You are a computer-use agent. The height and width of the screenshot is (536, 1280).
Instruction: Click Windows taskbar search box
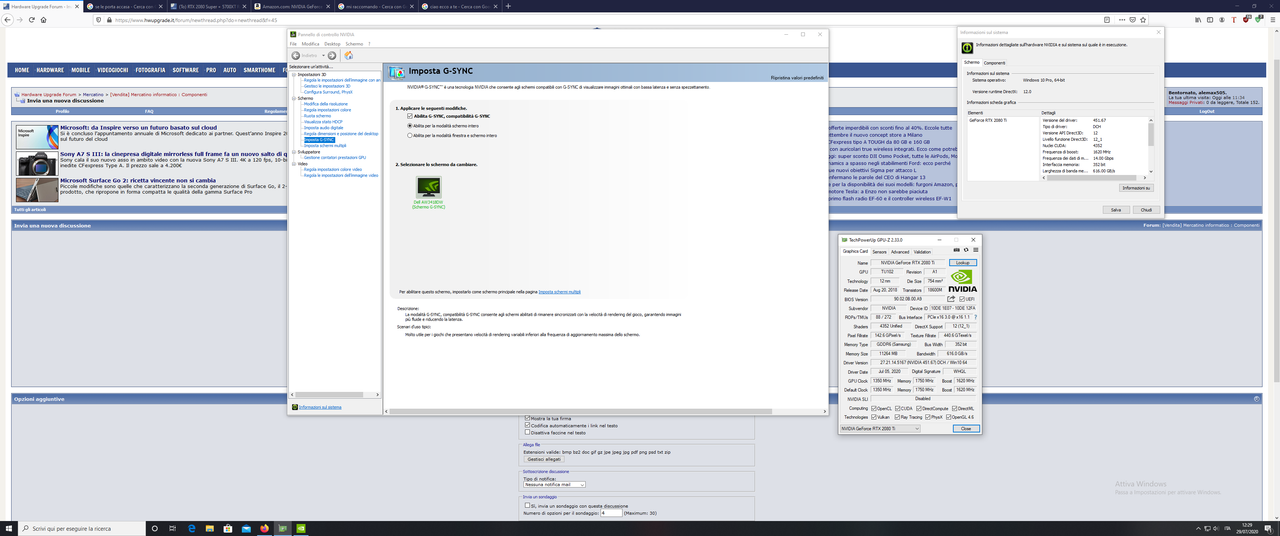click(x=83, y=527)
